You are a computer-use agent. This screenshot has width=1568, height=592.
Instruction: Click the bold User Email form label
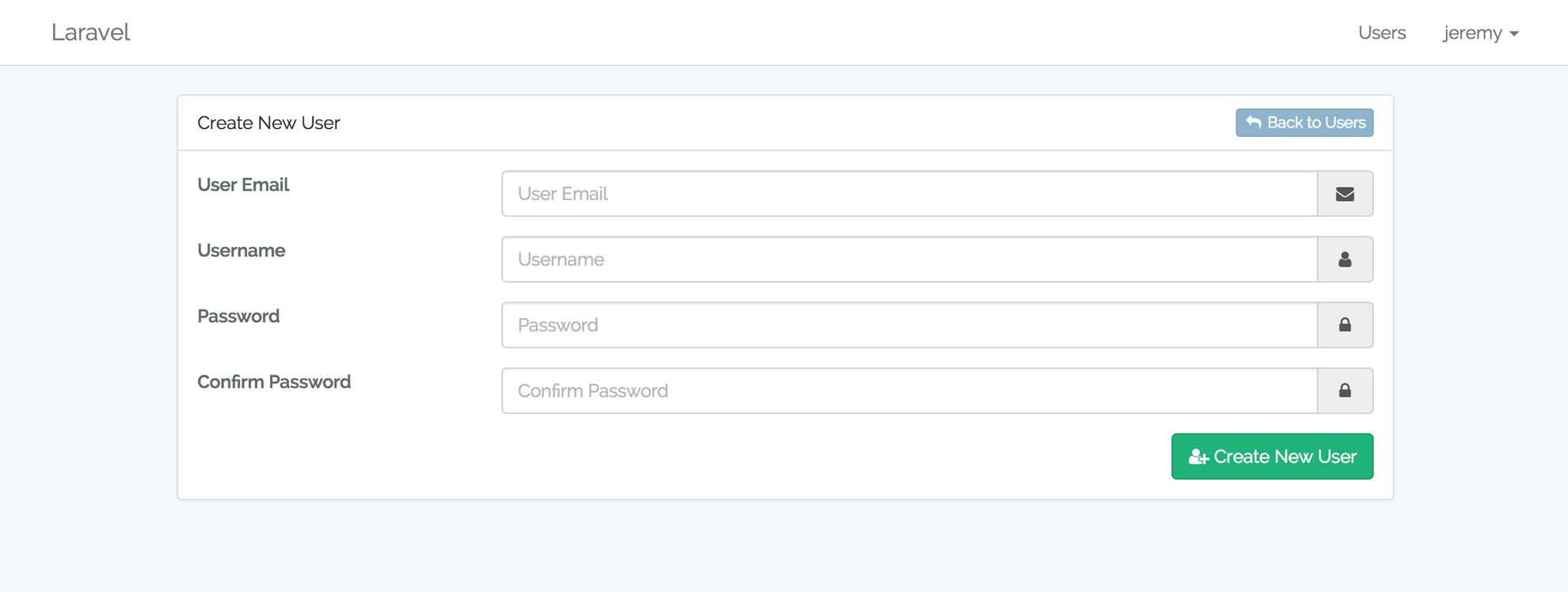(x=243, y=185)
